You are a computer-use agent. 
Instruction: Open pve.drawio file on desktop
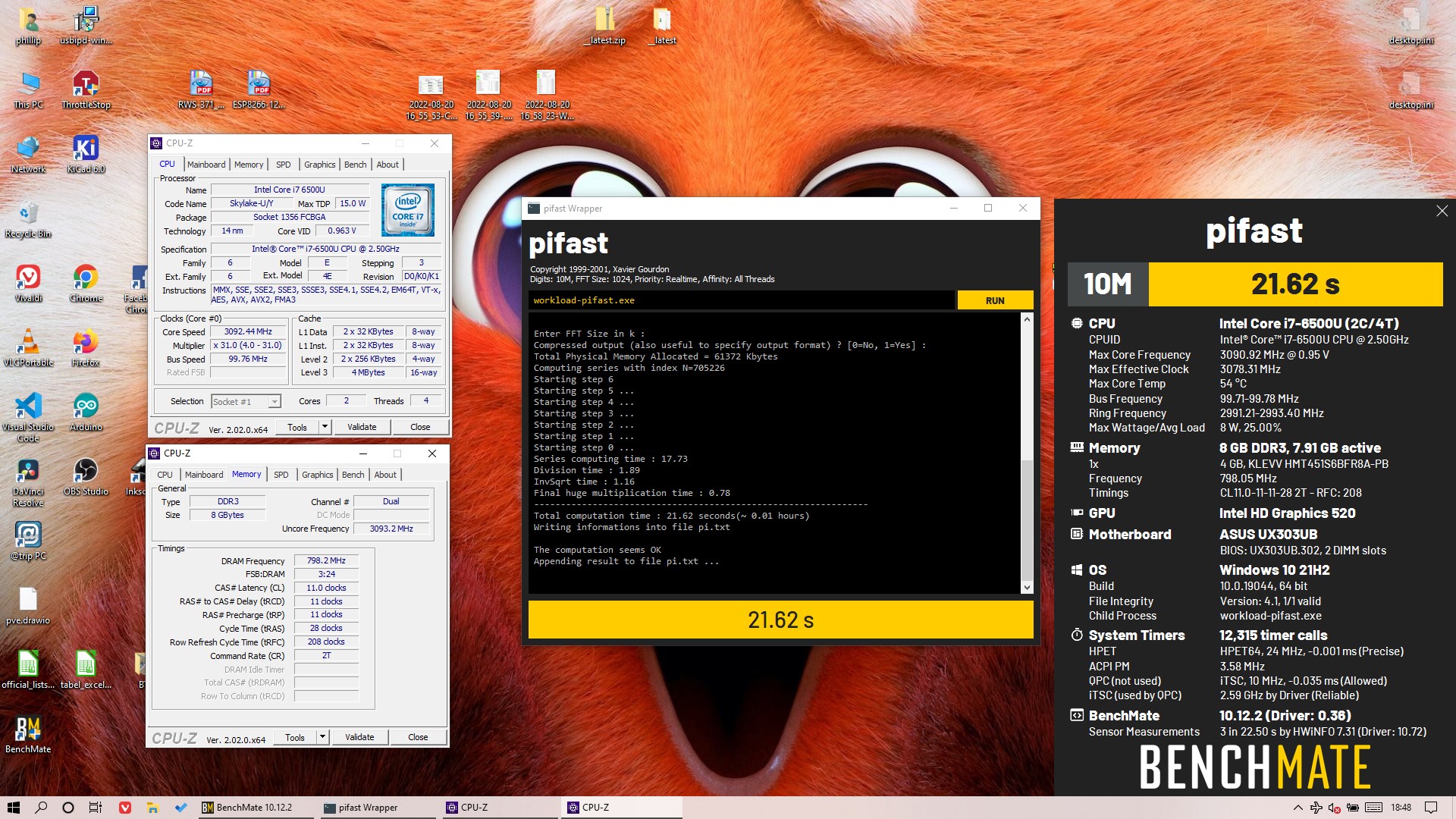28,605
